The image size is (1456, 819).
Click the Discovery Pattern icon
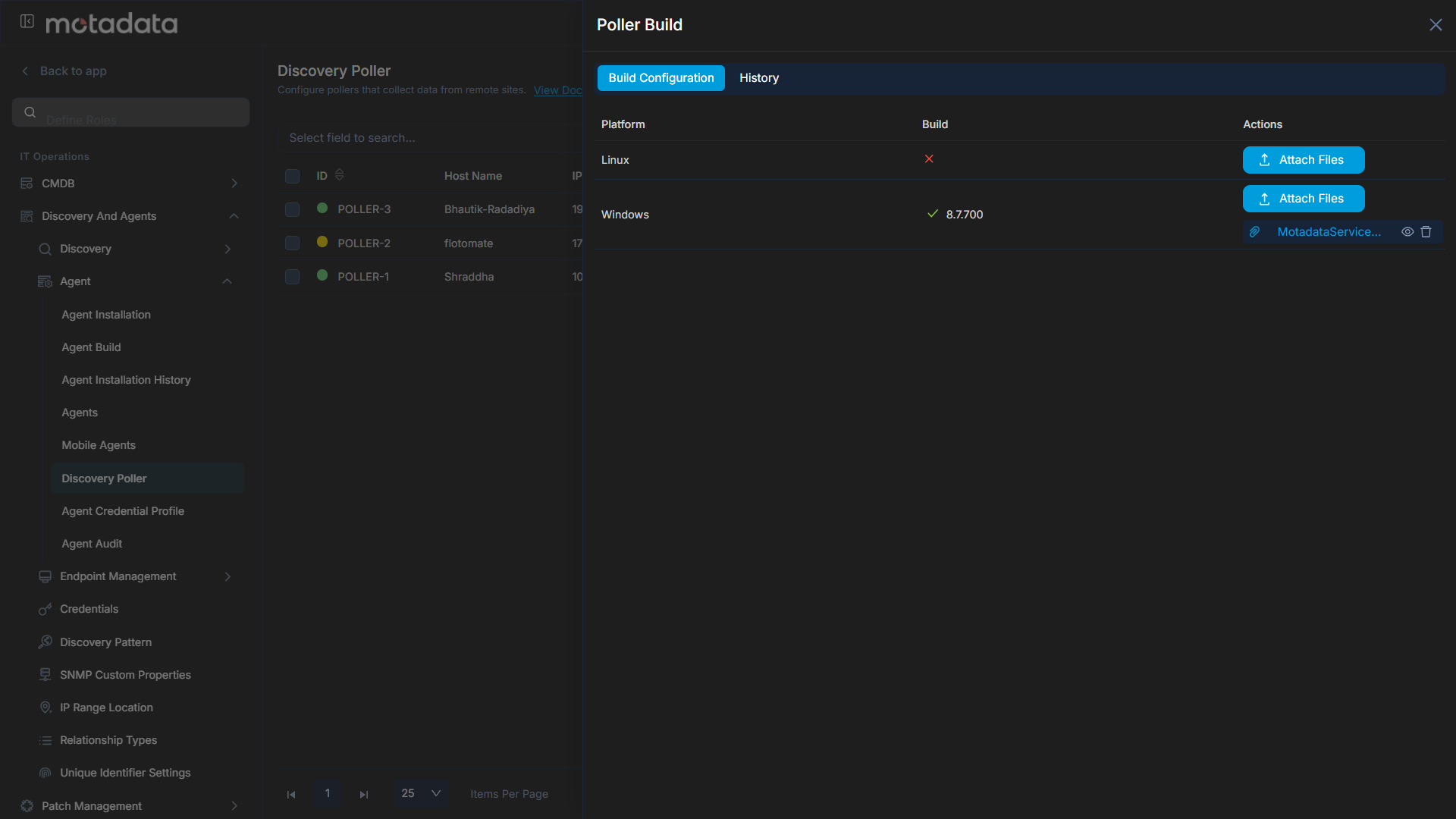click(45, 642)
